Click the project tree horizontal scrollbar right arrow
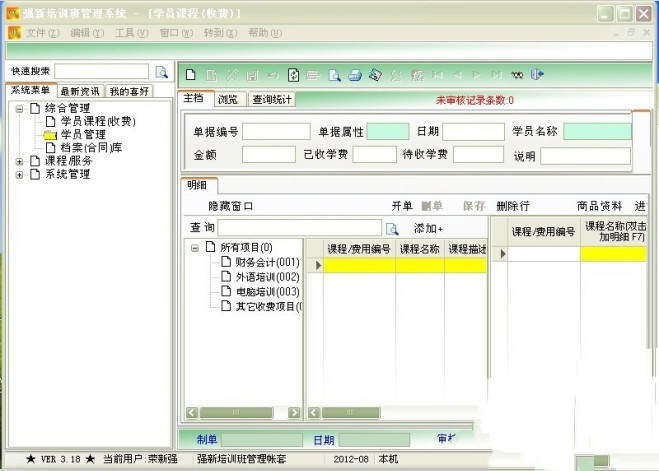This screenshot has height=471, width=659. (x=294, y=413)
